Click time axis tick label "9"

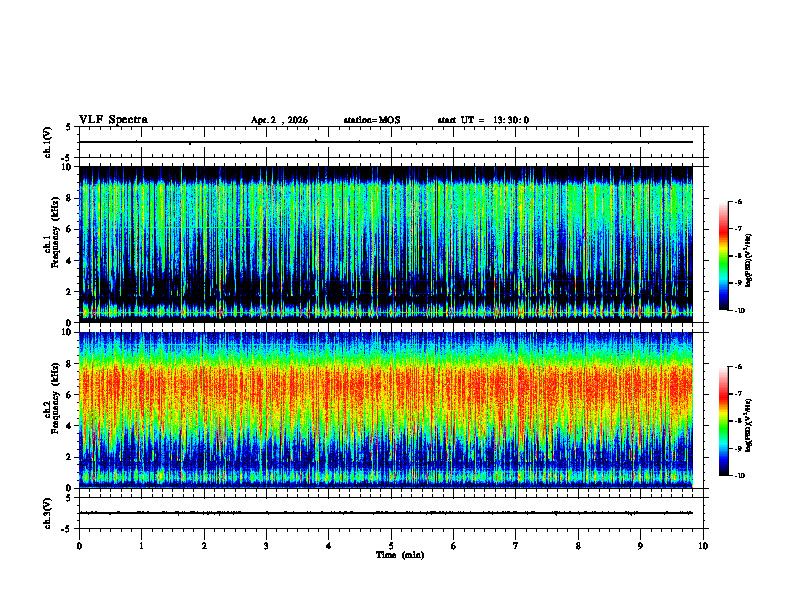[x=640, y=546]
